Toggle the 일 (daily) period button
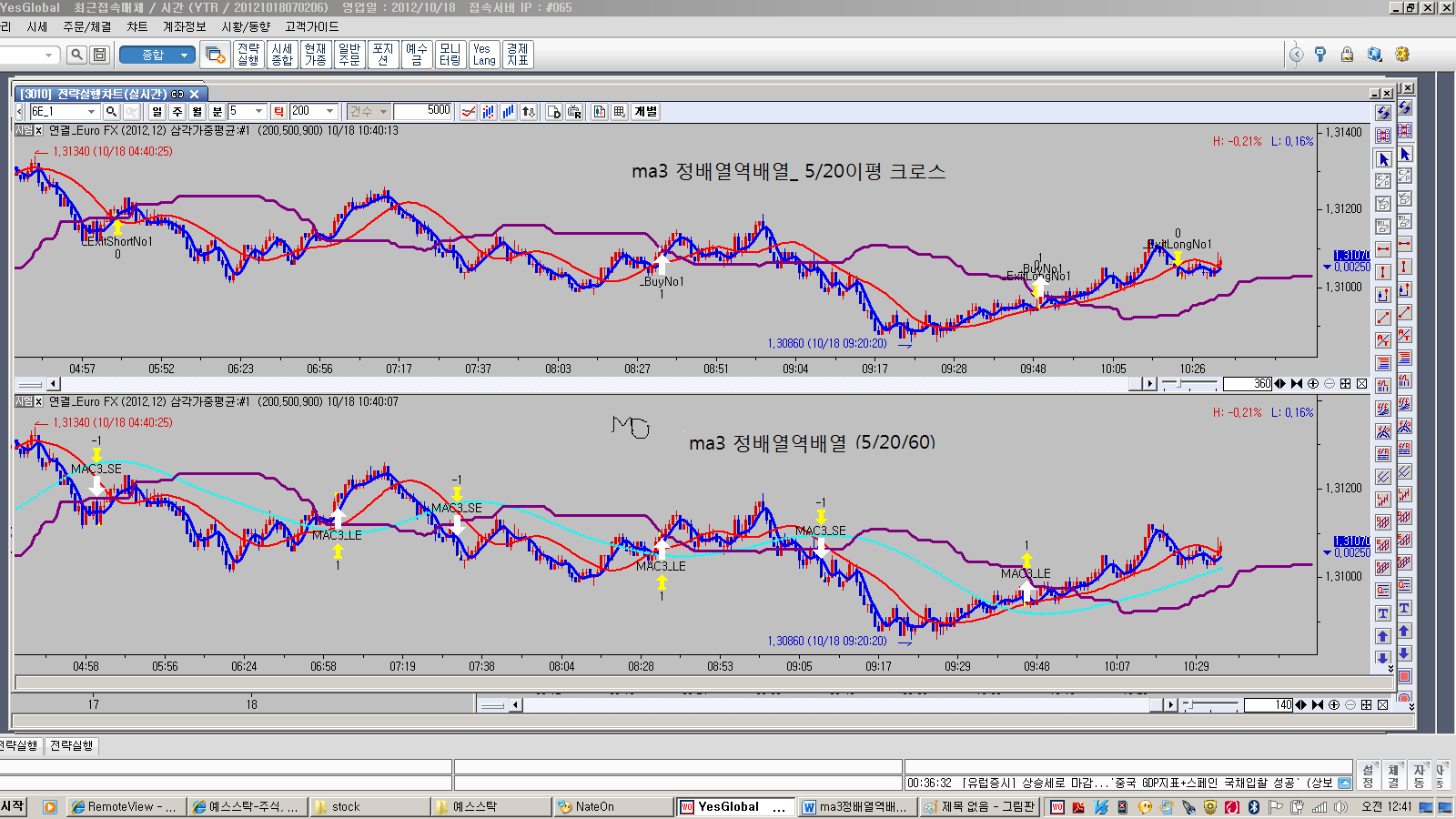The image size is (1456, 819). pyautogui.click(x=157, y=111)
